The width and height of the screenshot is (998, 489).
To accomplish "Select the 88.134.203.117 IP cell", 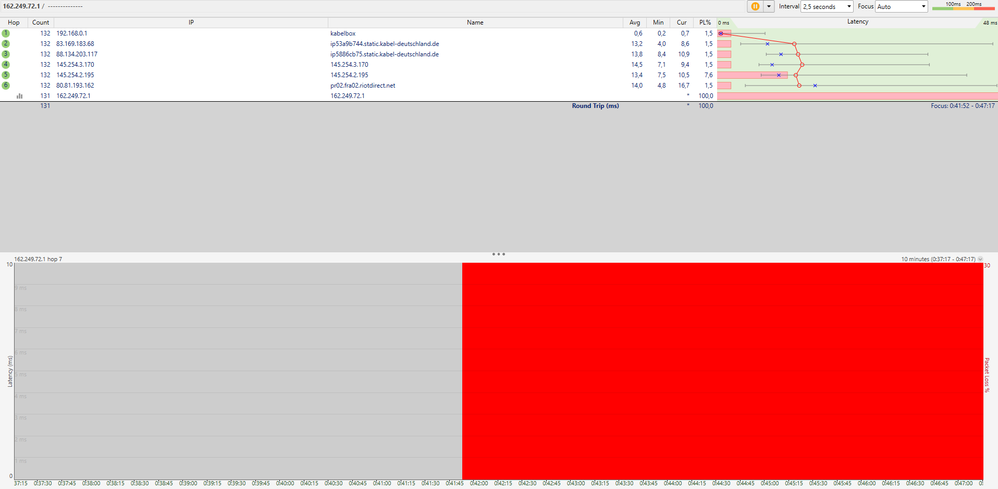I will pos(76,54).
